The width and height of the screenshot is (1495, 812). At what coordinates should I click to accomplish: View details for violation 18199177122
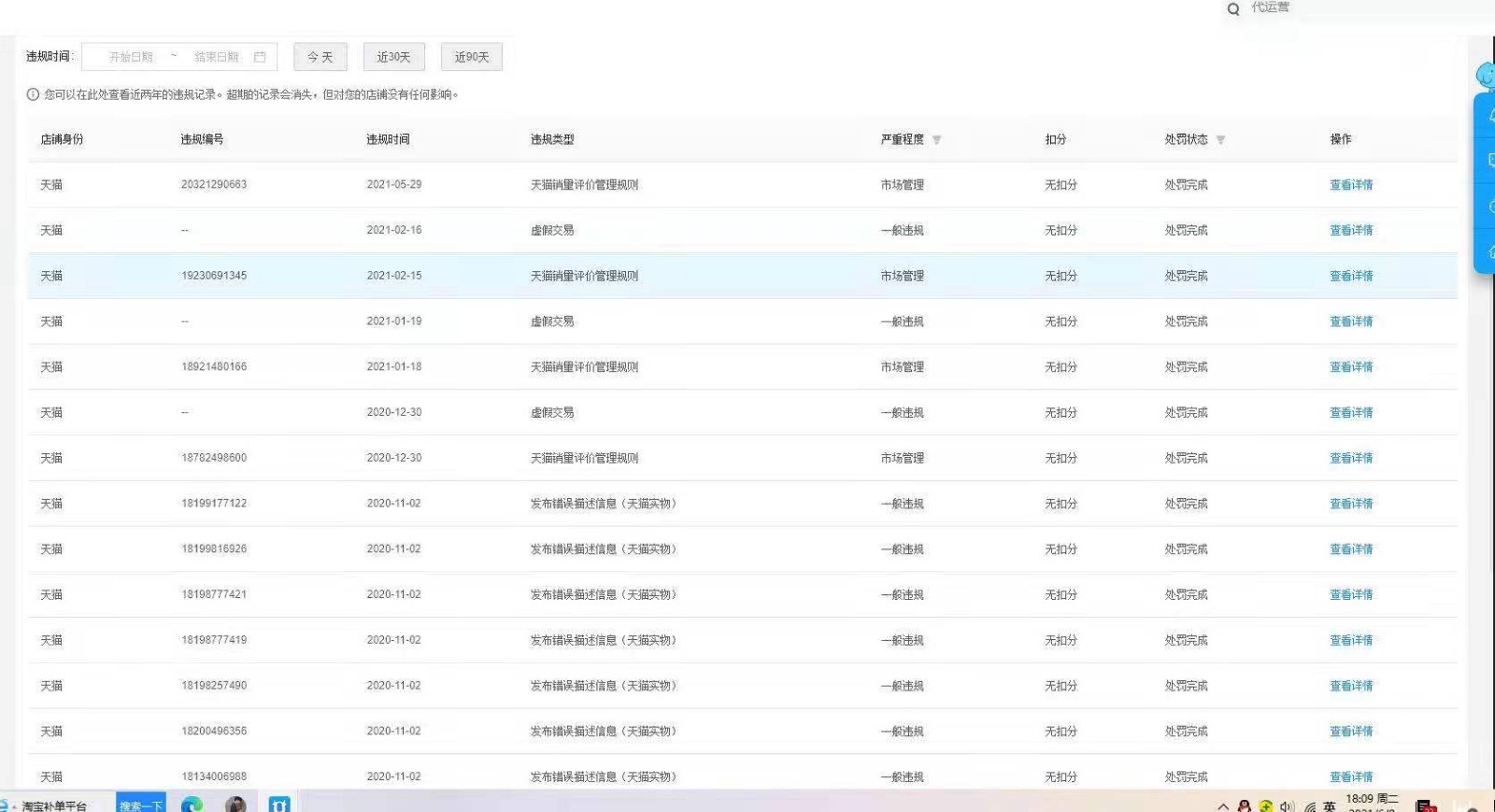pyautogui.click(x=1351, y=504)
